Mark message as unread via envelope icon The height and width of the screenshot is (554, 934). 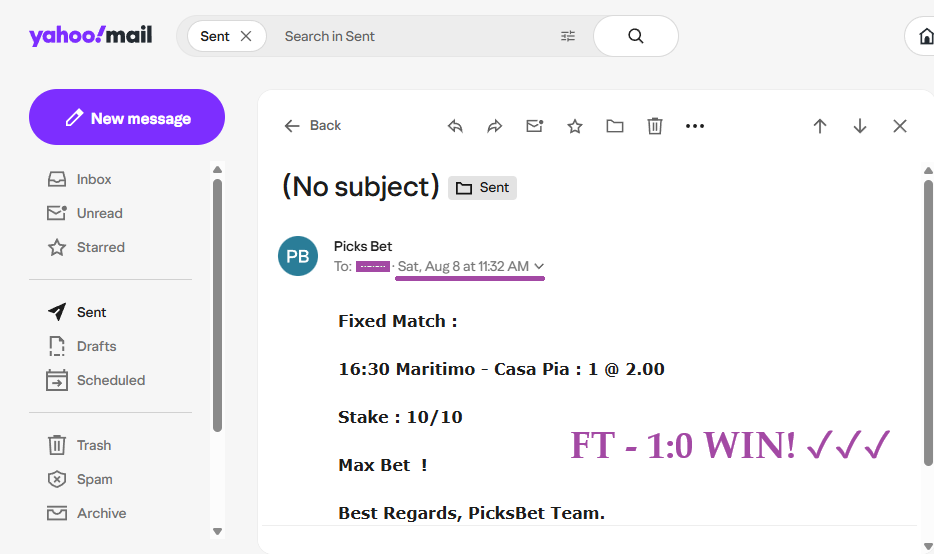(x=535, y=126)
